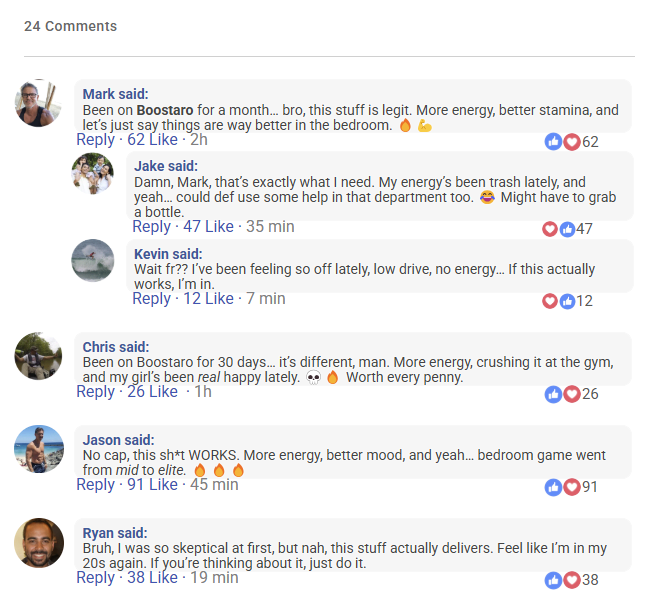Image resolution: width=657 pixels, height=607 pixels.
Task: Open Chris's profile picture
Action: point(39,356)
